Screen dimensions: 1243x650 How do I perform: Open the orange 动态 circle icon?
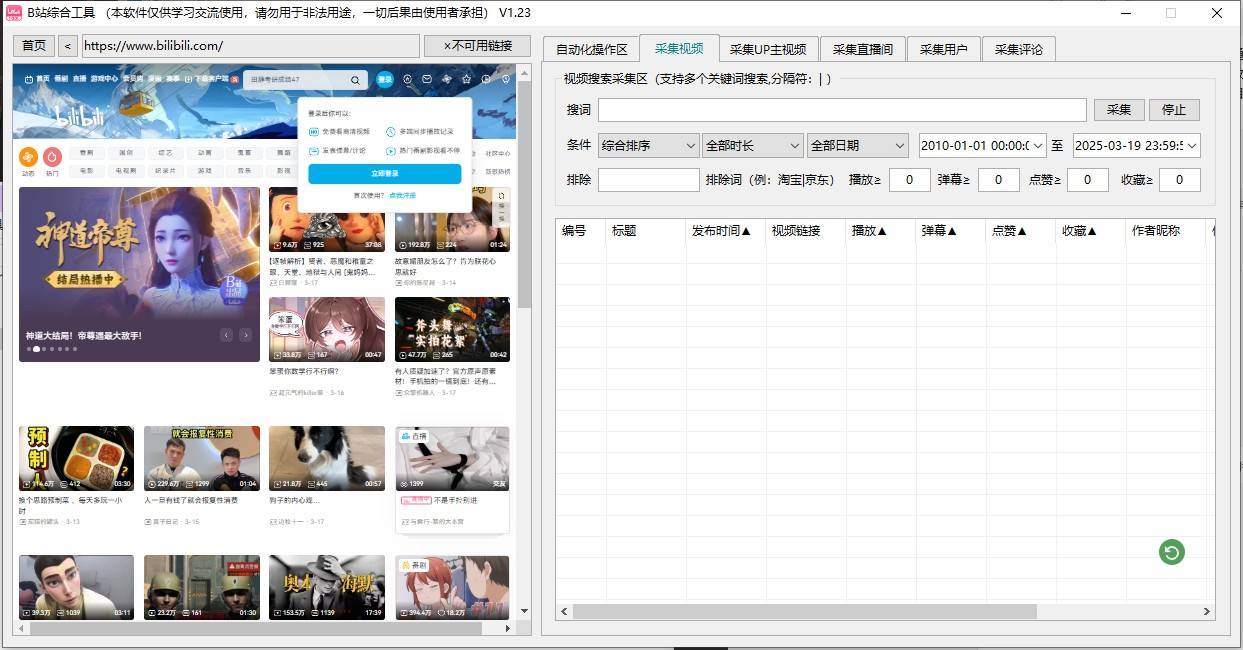(28, 157)
